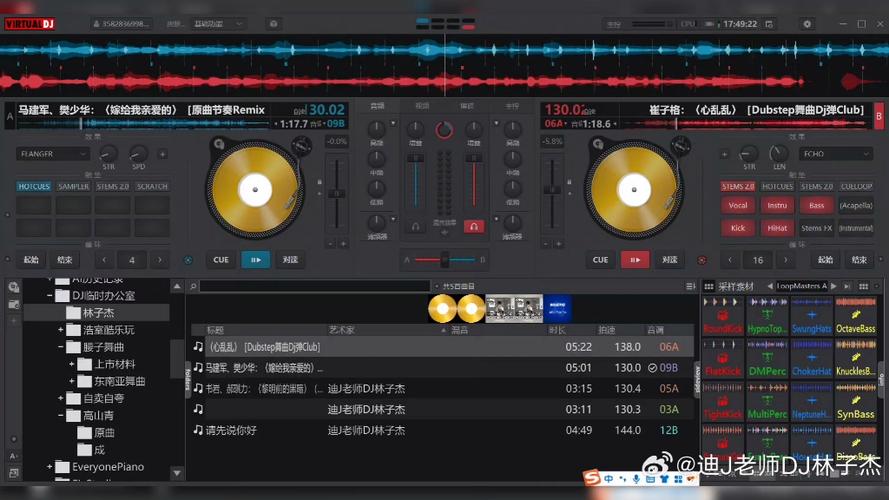This screenshot has width=889, height=500.
Task: Trigger the OctaveBass sampler pad
Action: click(x=856, y=316)
